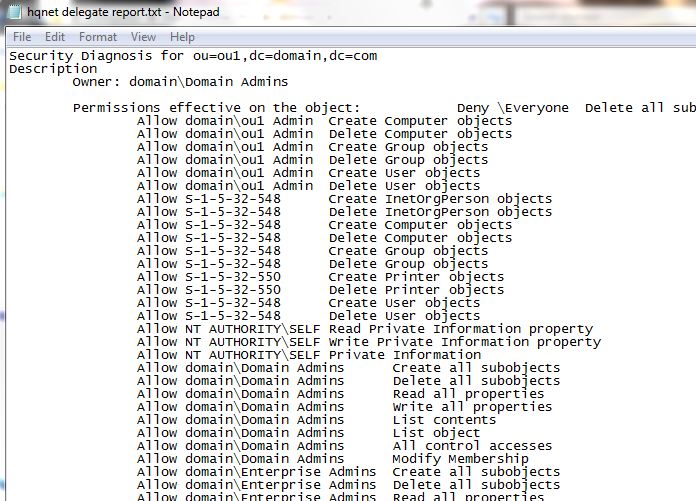Click the Notepad icon in the title bar
Image resolution: width=696 pixels, height=501 pixels.
coord(15,12)
